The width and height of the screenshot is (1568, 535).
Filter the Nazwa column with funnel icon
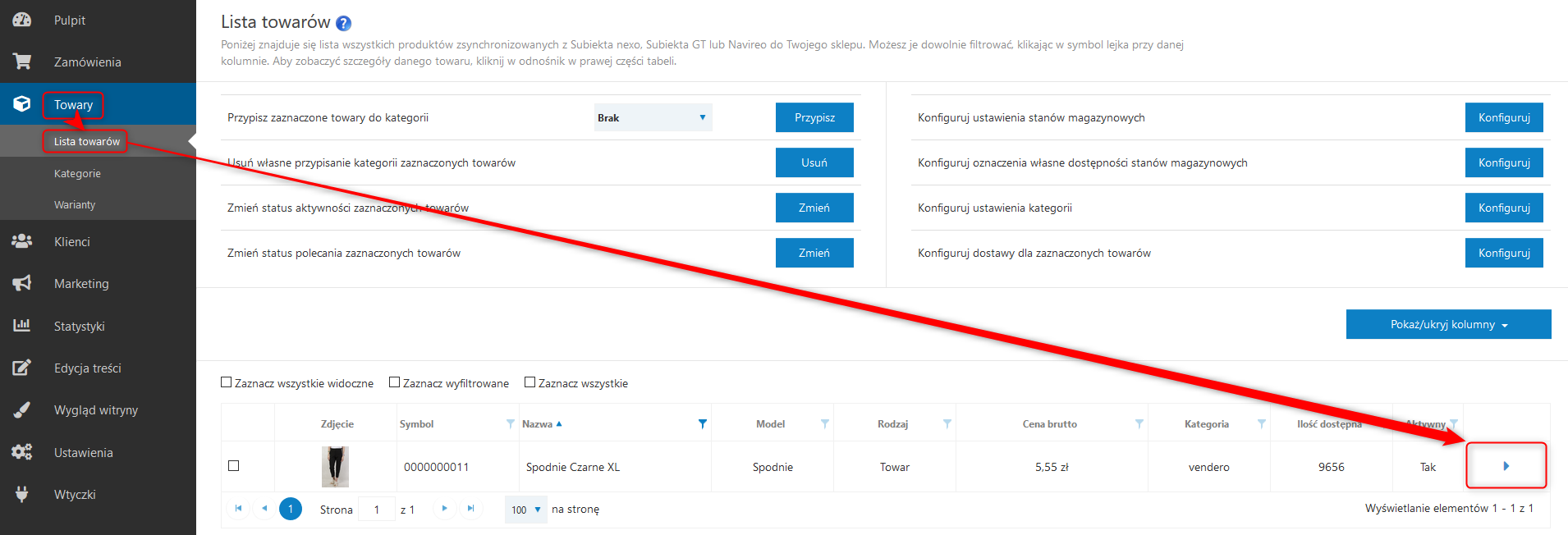click(703, 424)
